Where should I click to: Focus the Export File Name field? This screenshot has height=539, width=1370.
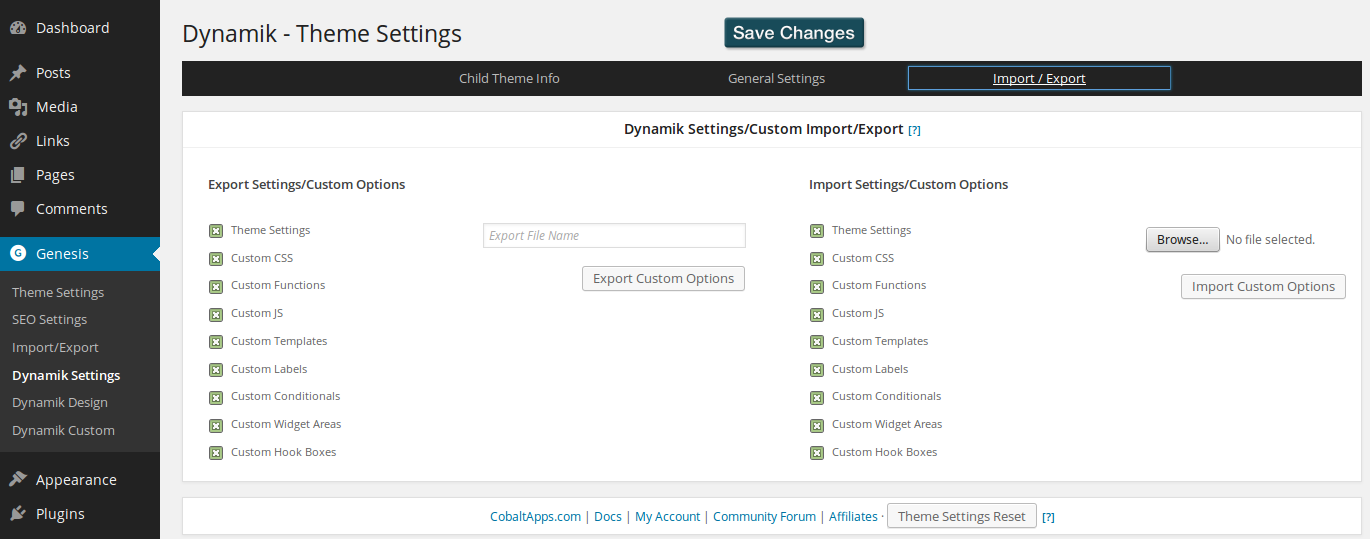(614, 236)
